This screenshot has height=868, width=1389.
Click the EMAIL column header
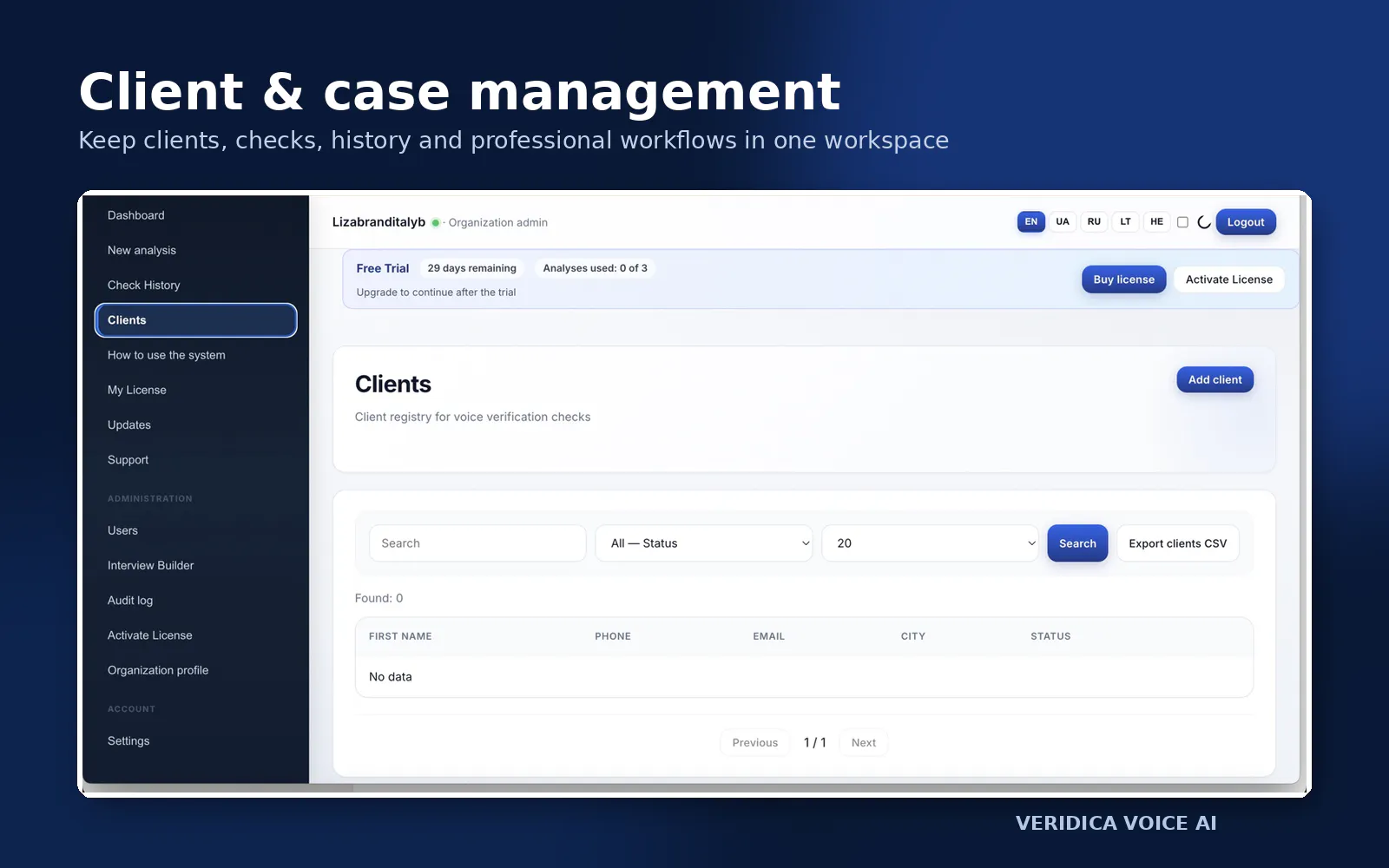pyautogui.click(x=768, y=636)
